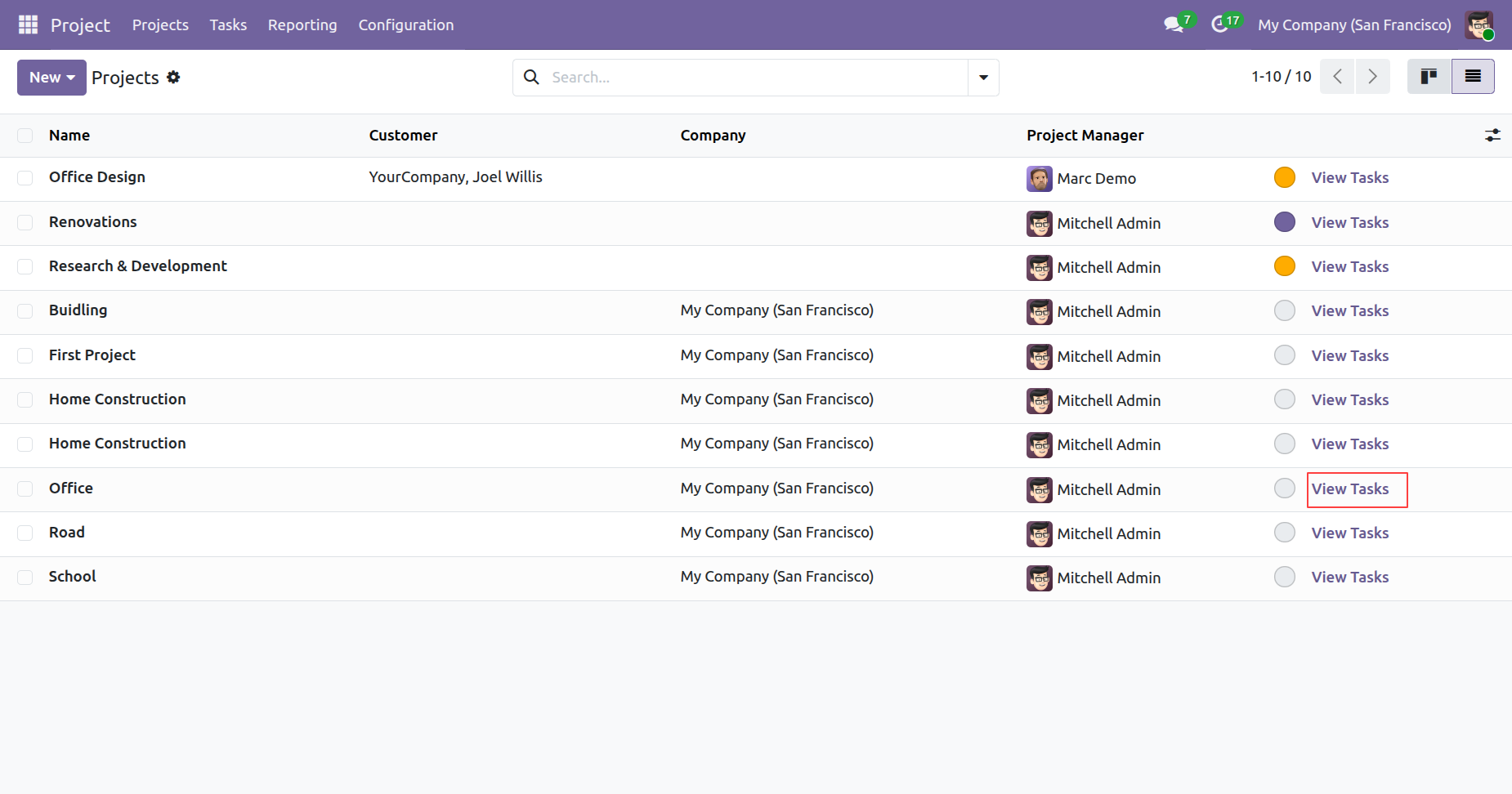Check the Buidling row checkbox

tap(25, 310)
